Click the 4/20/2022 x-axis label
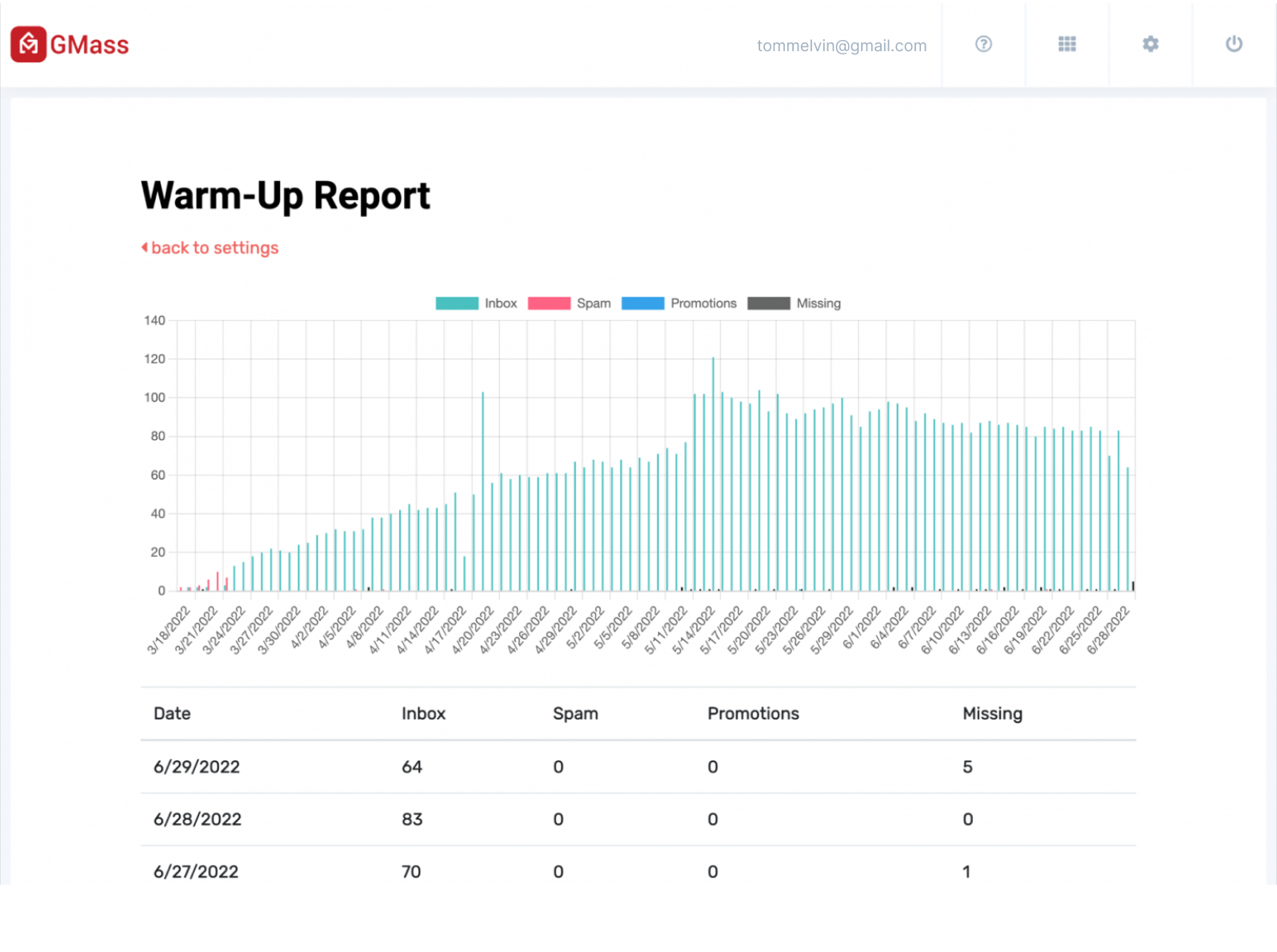Screen dimensions: 1277x952 click(473, 630)
